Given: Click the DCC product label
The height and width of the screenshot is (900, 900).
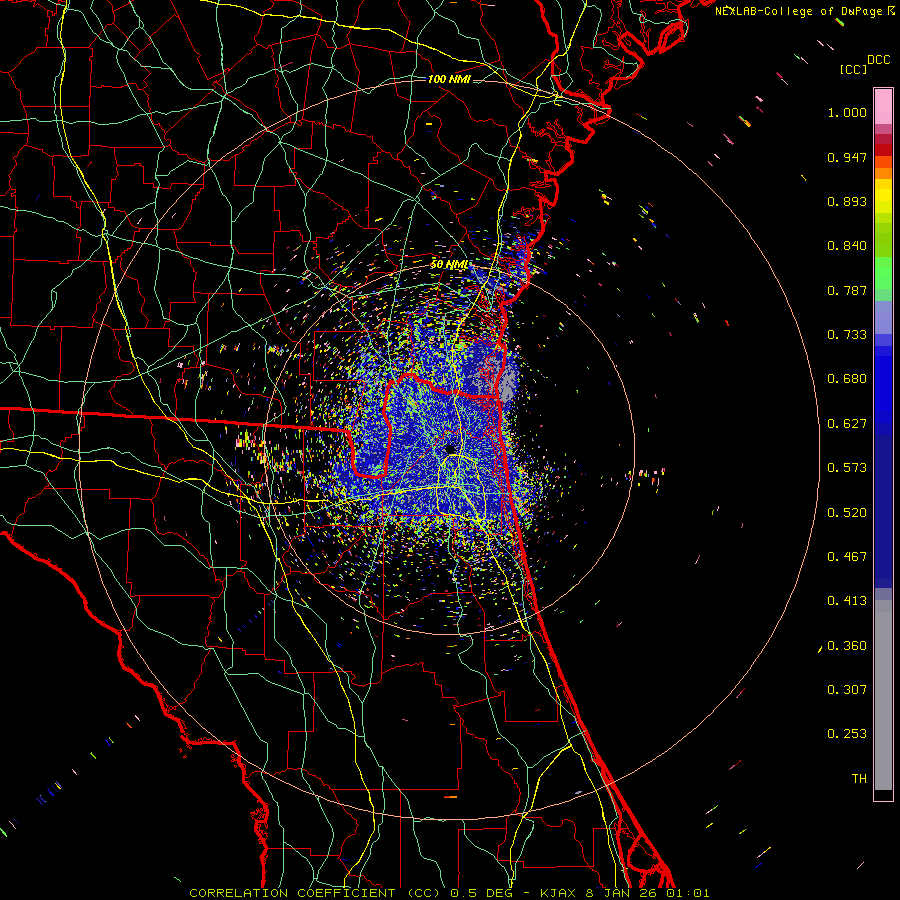Looking at the screenshot, I should [878, 60].
